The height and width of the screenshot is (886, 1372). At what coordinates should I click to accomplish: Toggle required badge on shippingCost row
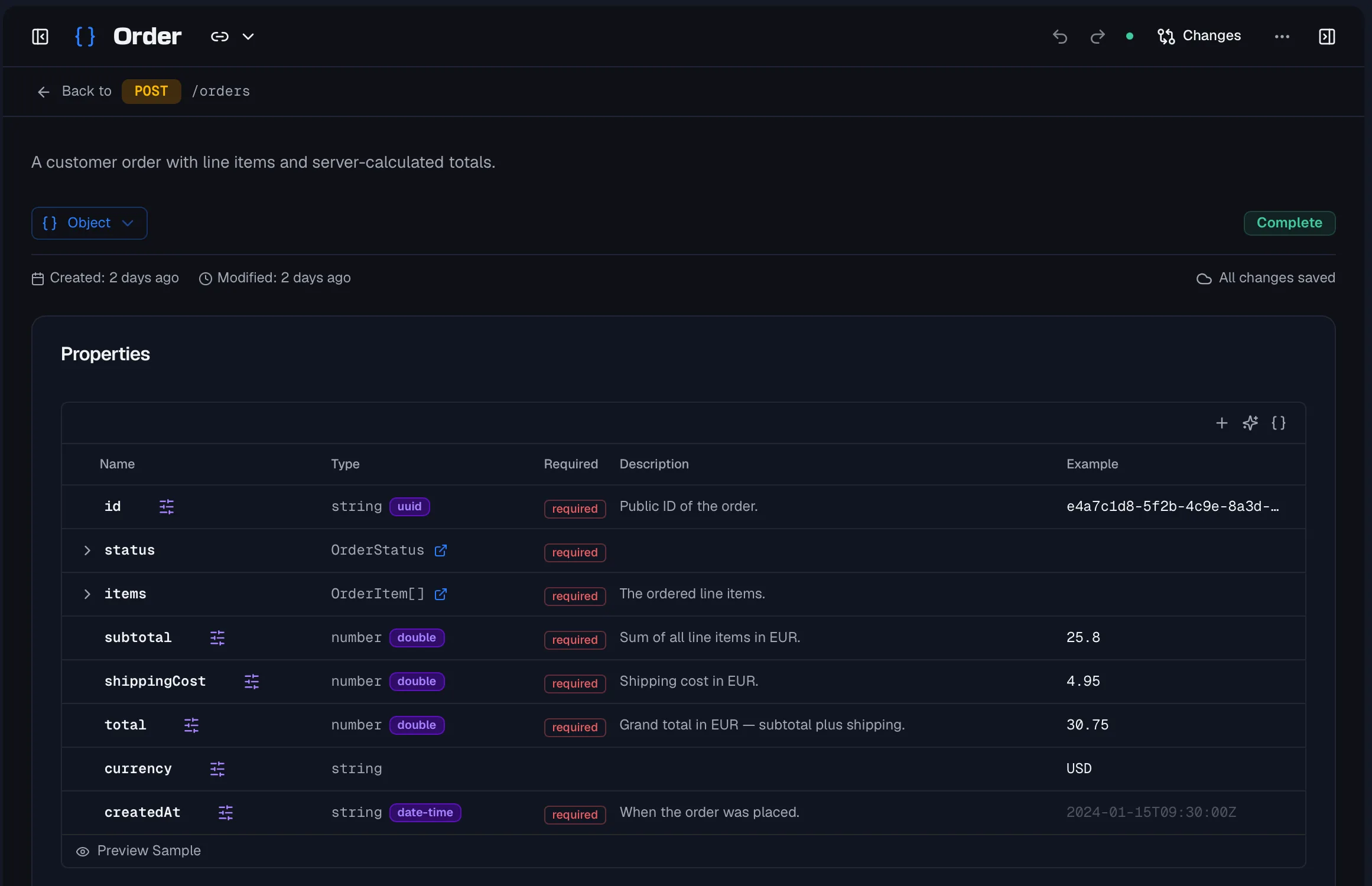pyautogui.click(x=575, y=683)
